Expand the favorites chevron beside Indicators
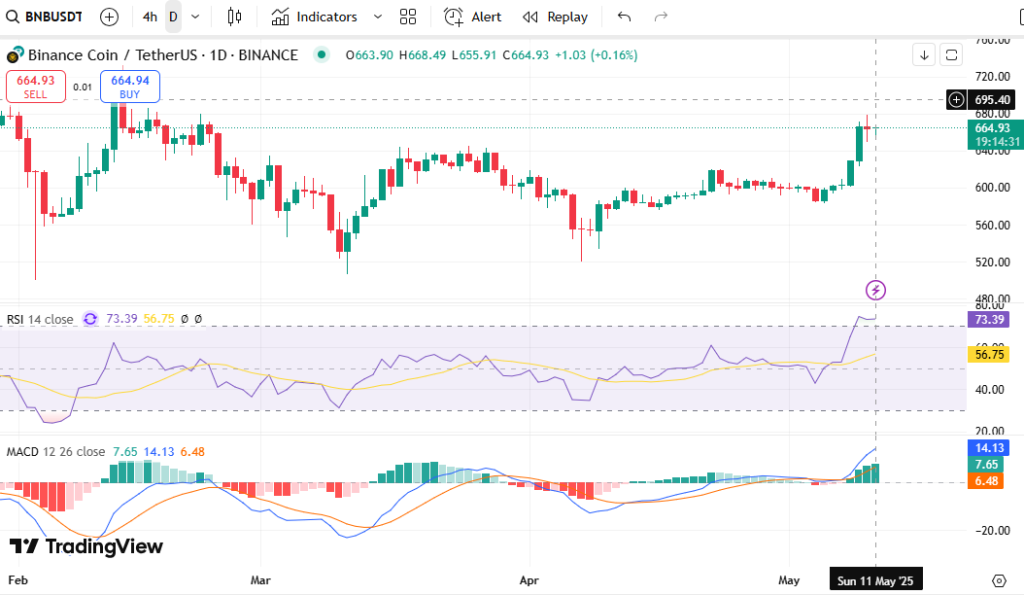The image size is (1024, 595). tap(377, 17)
